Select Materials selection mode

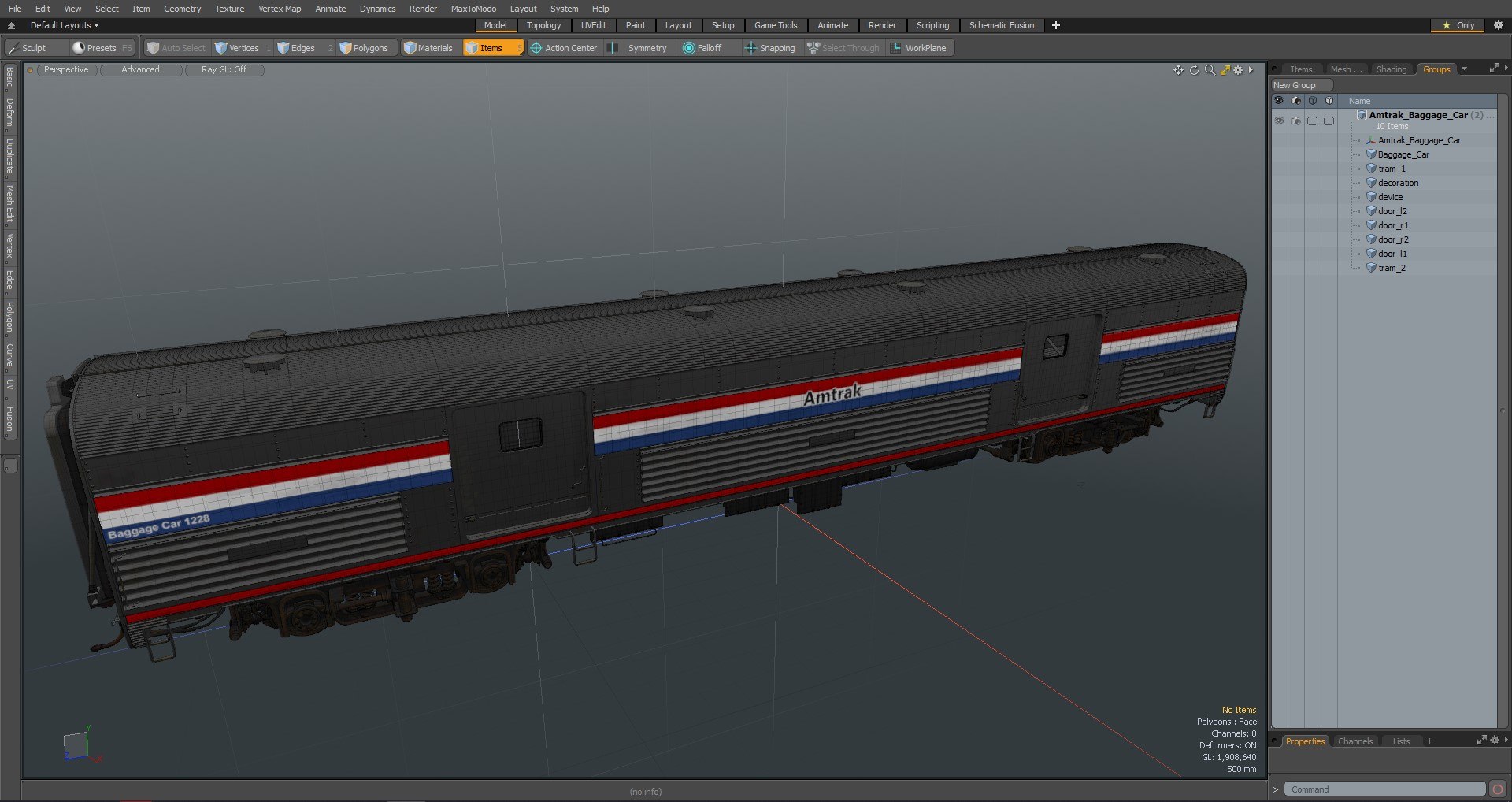coord(428,48)
